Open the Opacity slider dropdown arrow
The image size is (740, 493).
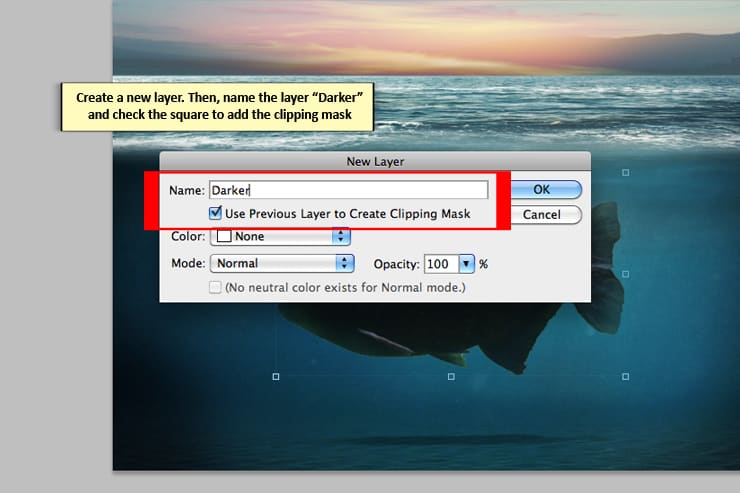[x=466, y=264]
